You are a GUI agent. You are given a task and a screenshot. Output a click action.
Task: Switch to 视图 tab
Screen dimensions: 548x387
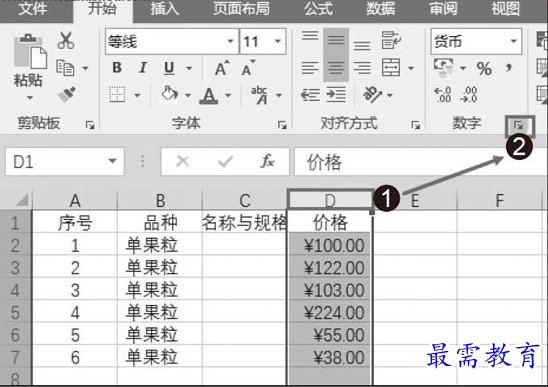click(x=505, y=9)
